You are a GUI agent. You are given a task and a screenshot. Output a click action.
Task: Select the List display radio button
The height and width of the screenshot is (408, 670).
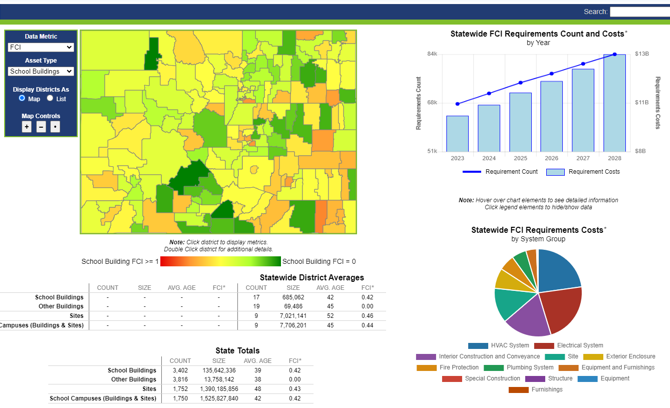pos(50,98)
